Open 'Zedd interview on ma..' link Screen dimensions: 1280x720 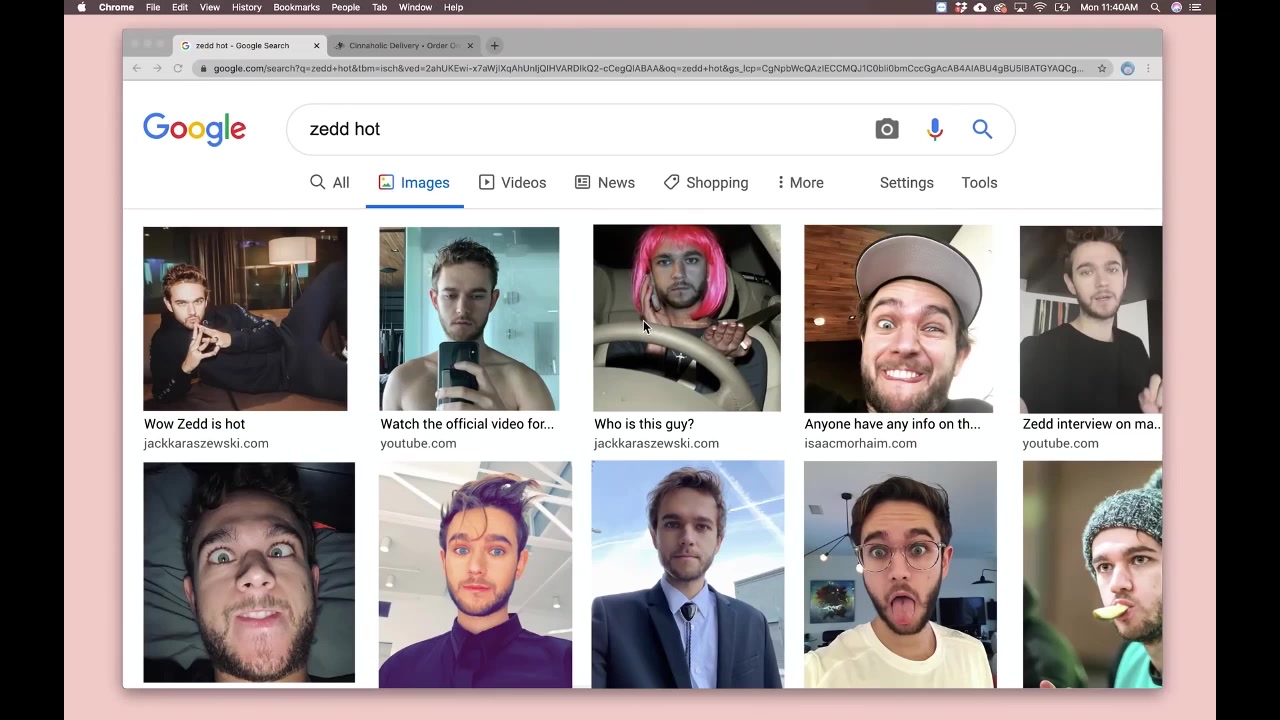coord(1092,424)
